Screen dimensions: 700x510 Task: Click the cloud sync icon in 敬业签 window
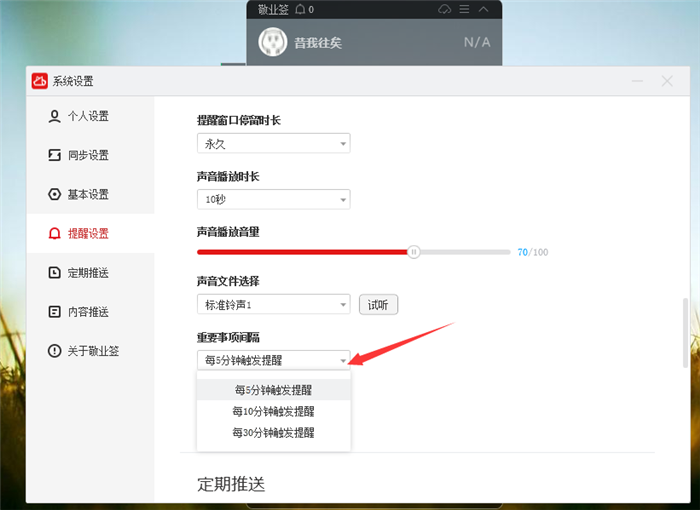[445, 9]
